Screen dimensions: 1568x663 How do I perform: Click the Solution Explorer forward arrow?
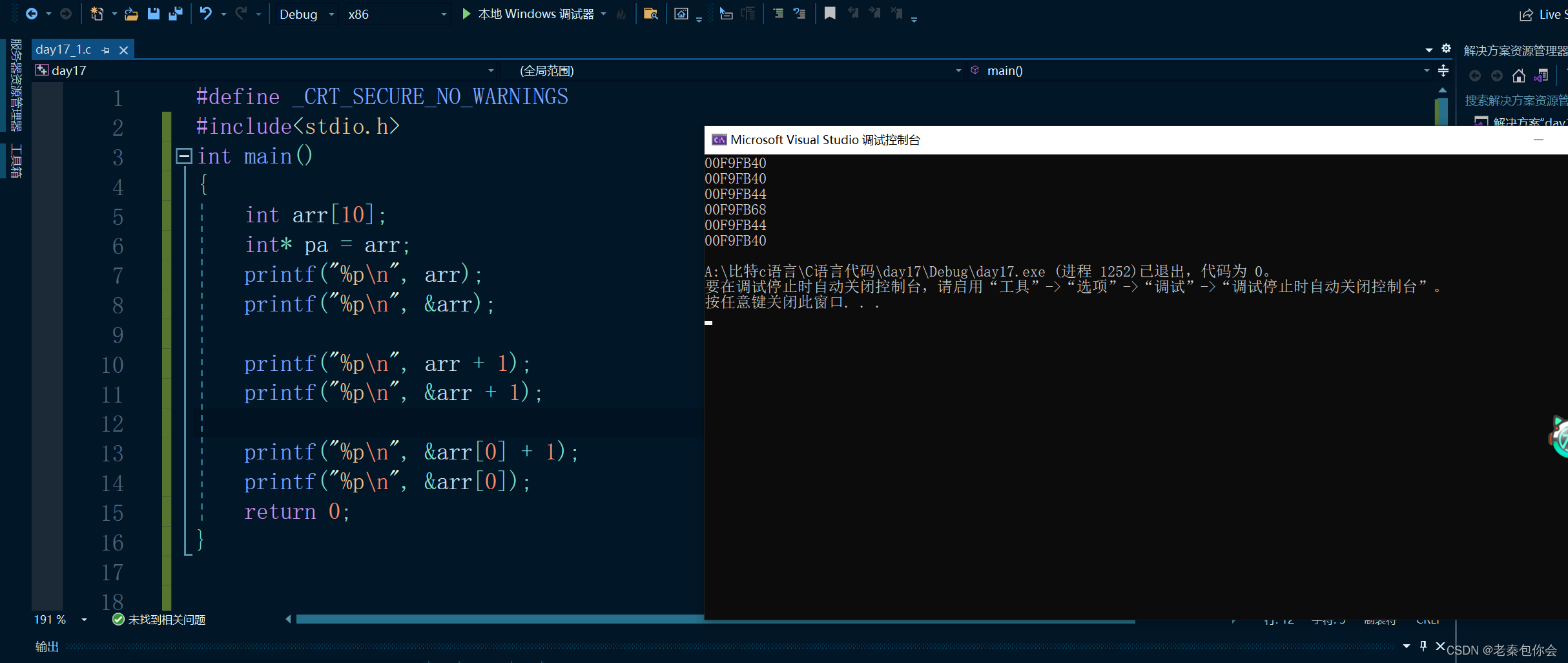1497,76
